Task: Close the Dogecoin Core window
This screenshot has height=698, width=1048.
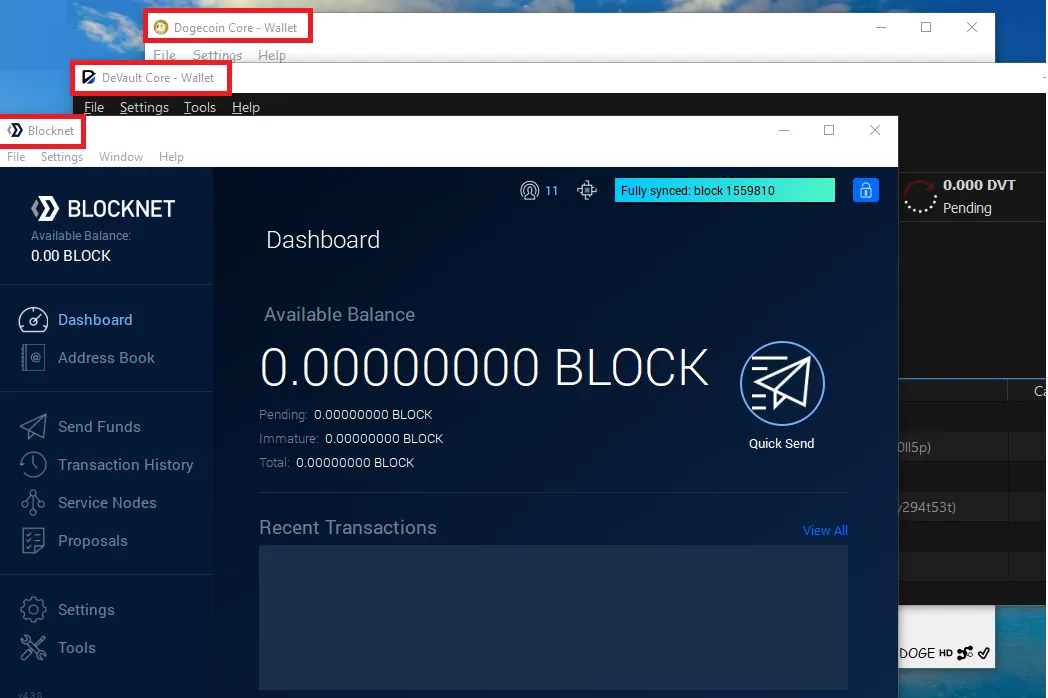Action: (x=972, y=27)
